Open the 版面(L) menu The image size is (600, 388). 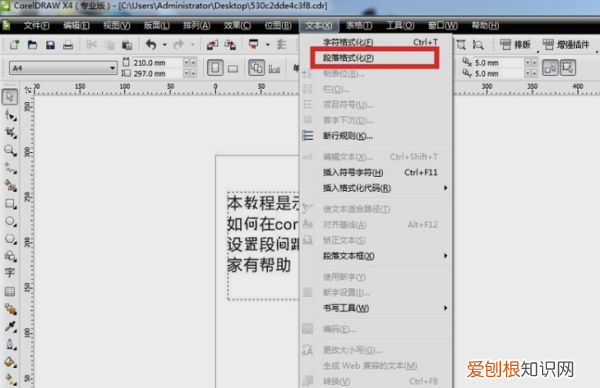click(157, 26)
